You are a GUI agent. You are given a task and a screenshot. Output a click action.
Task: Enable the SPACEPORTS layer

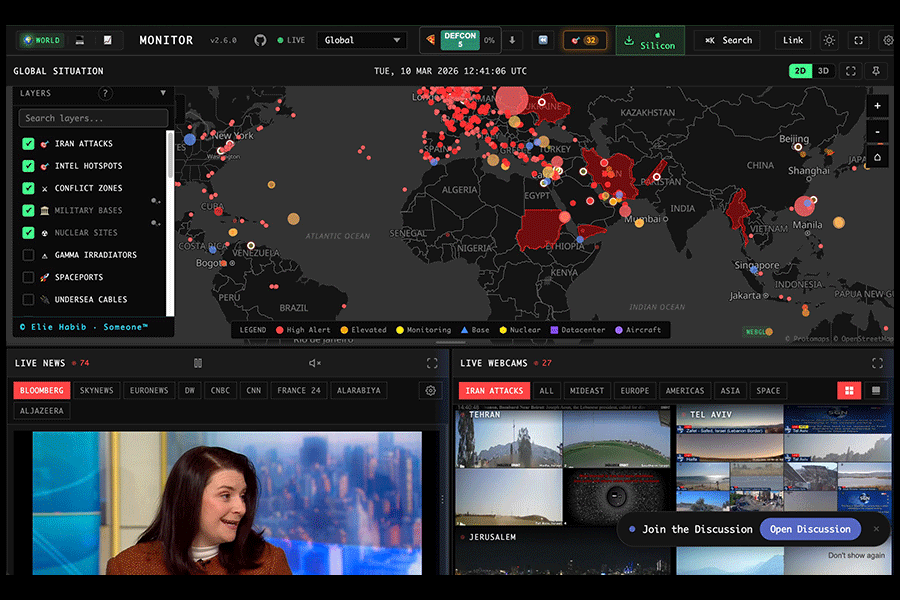point(26,277)
